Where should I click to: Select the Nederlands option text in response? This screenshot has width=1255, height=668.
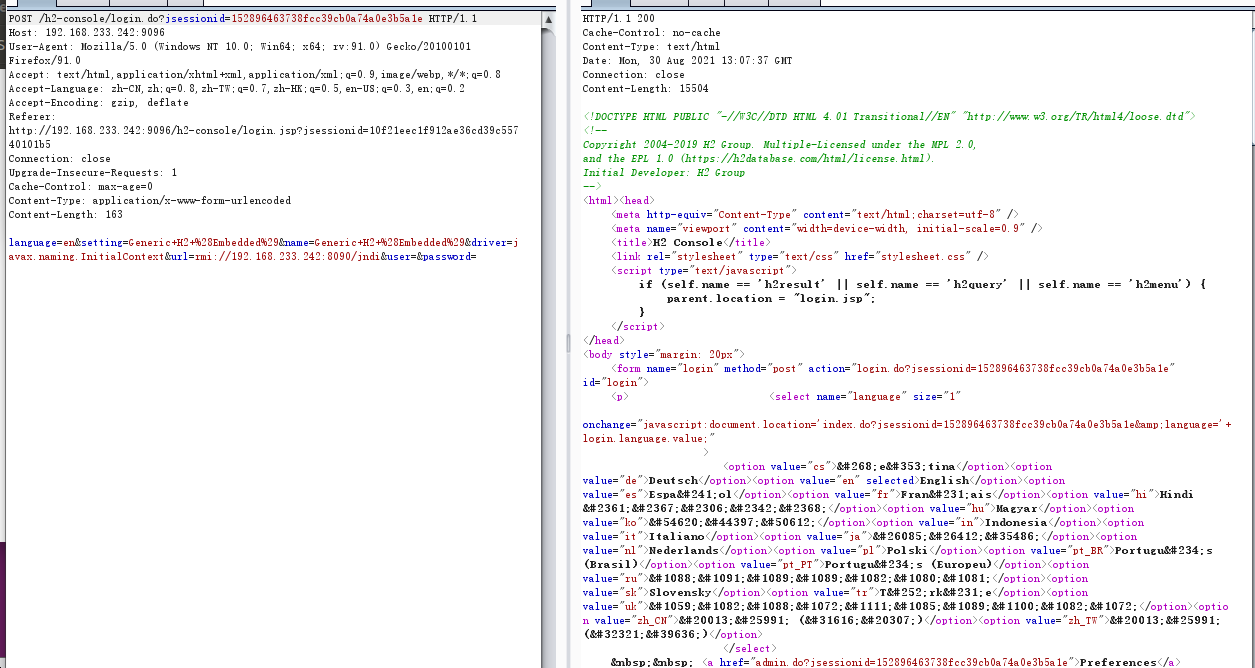pyautogui.click(x=685, y=551)
